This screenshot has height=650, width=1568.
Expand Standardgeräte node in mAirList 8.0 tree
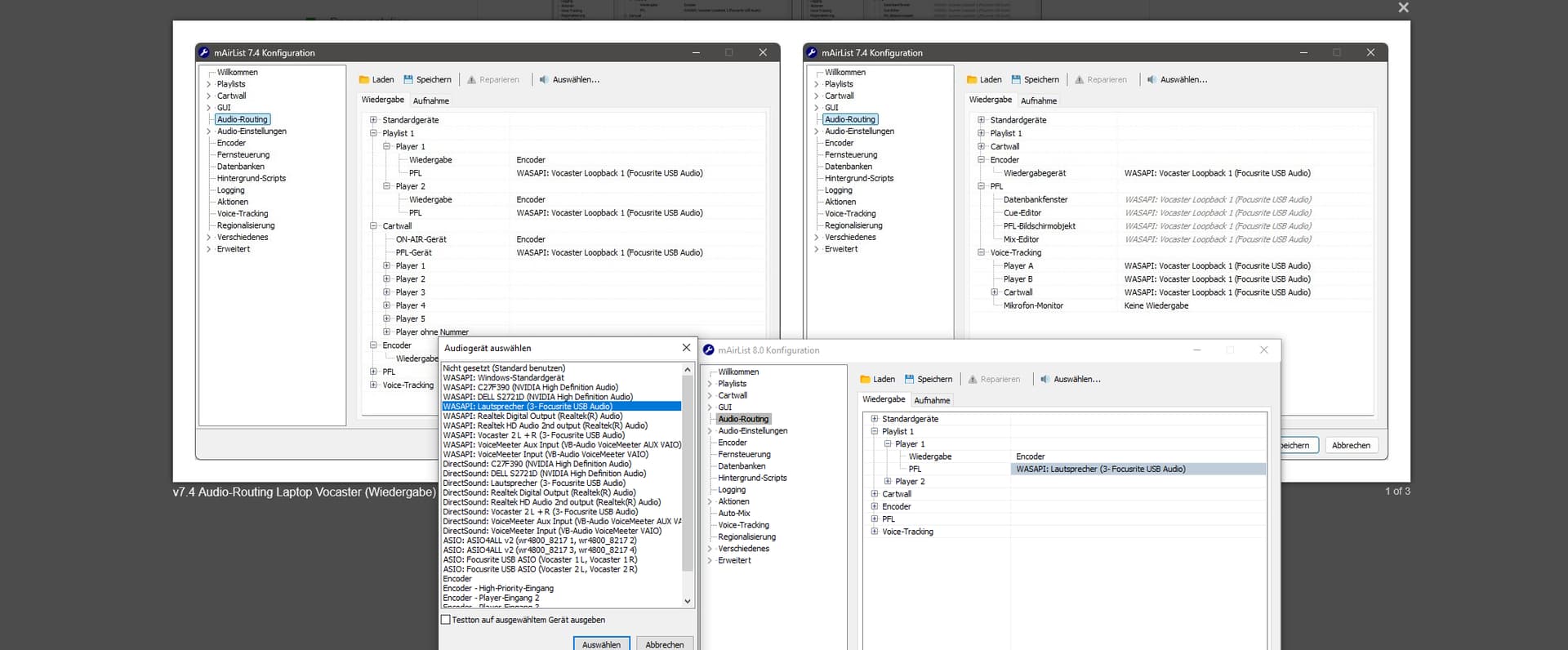click(874, 419)
